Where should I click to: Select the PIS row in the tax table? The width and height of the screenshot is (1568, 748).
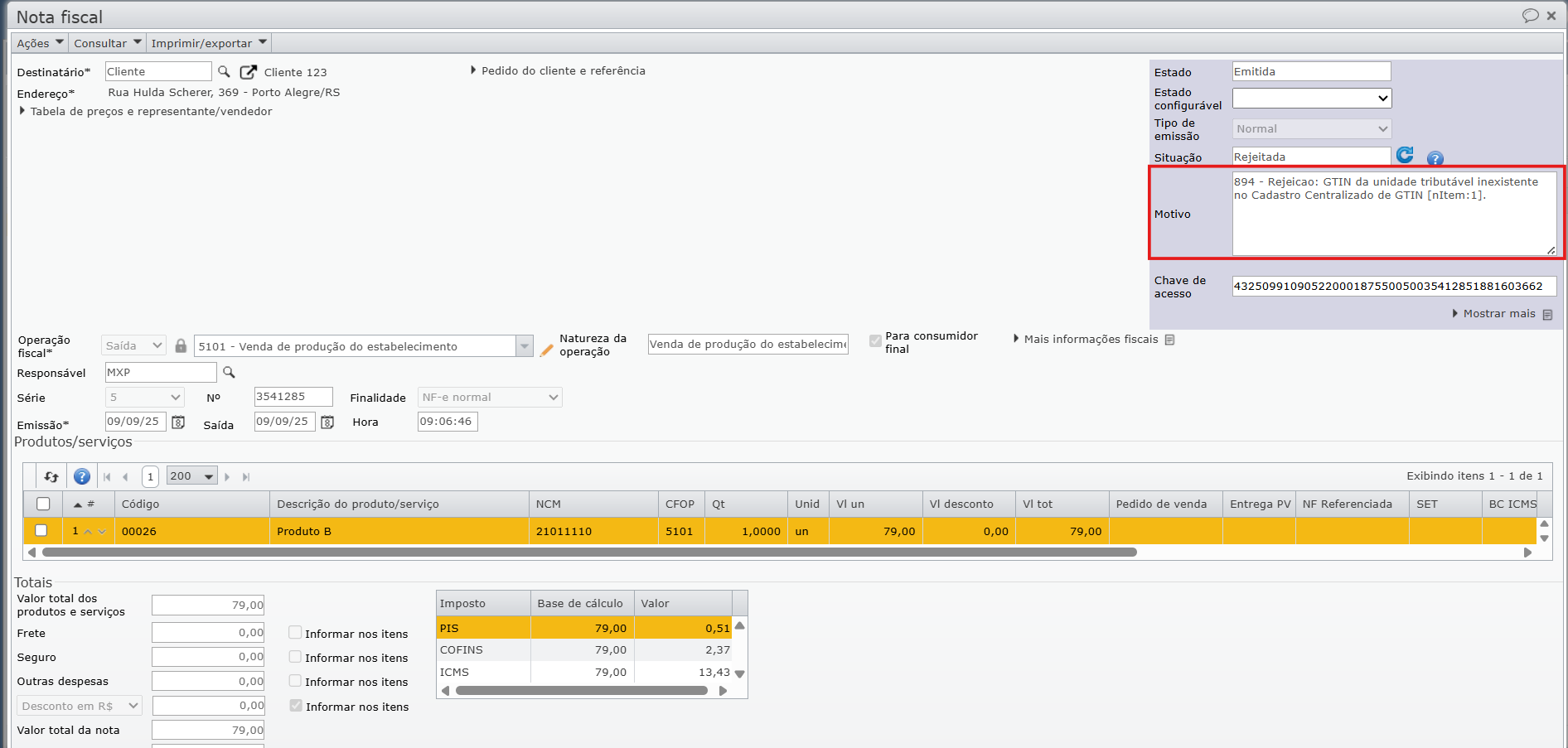point(584,628)
